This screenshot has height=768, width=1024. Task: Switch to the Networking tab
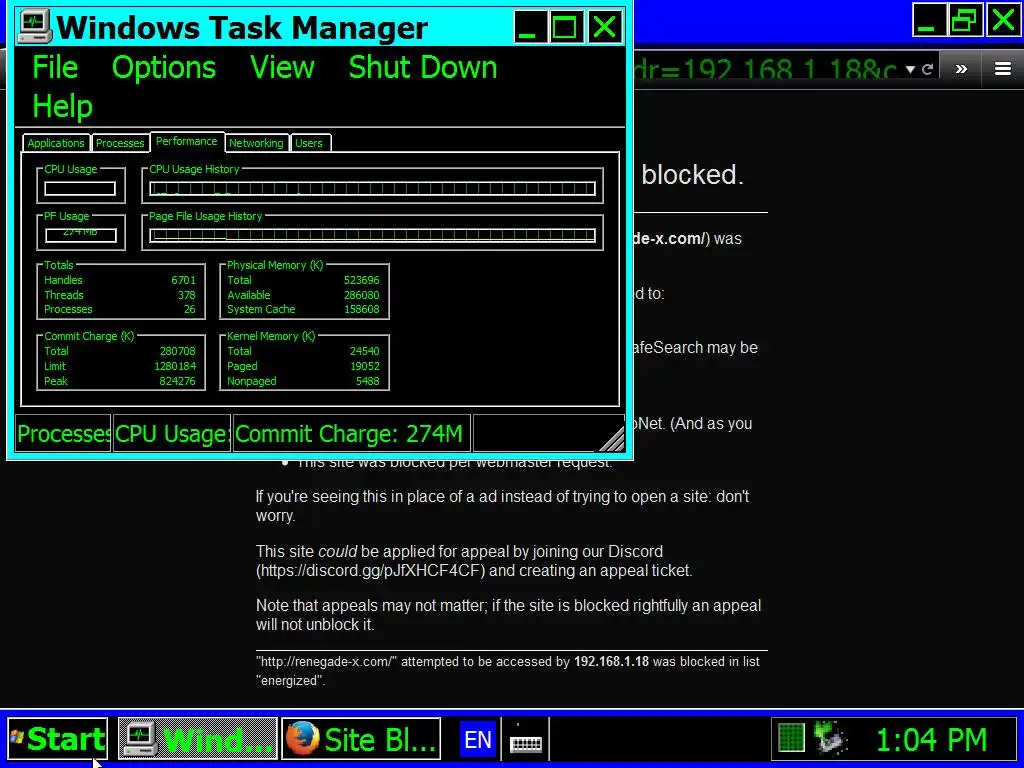(x=256, y=143)
